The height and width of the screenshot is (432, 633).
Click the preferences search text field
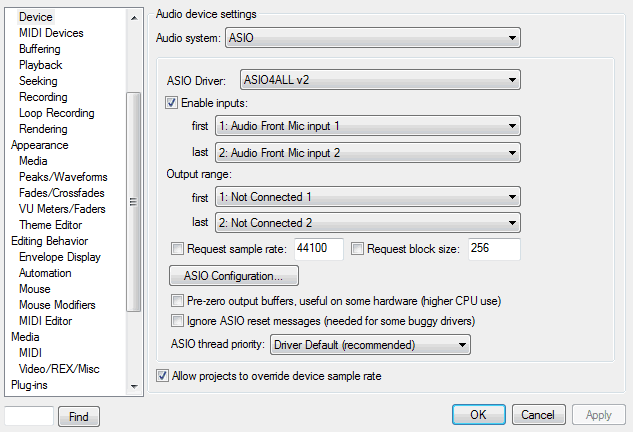[x=29, y=415]
